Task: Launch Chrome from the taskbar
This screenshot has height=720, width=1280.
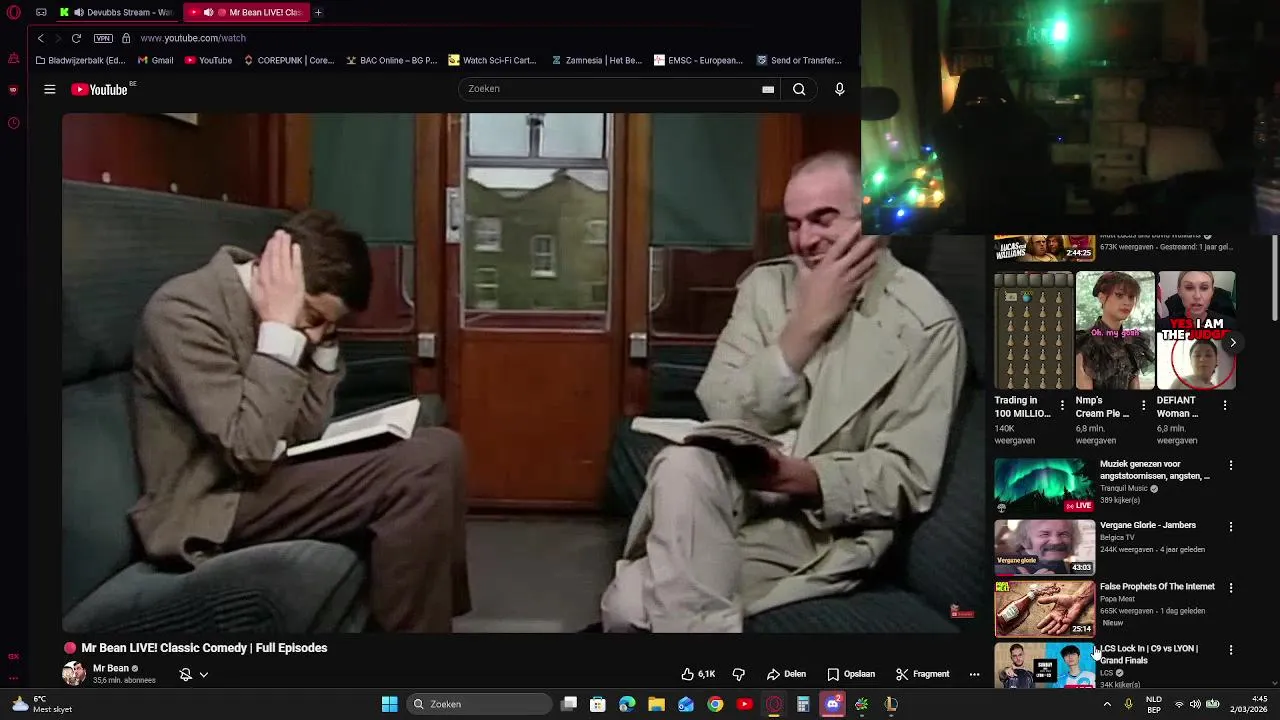Action: 715,704
